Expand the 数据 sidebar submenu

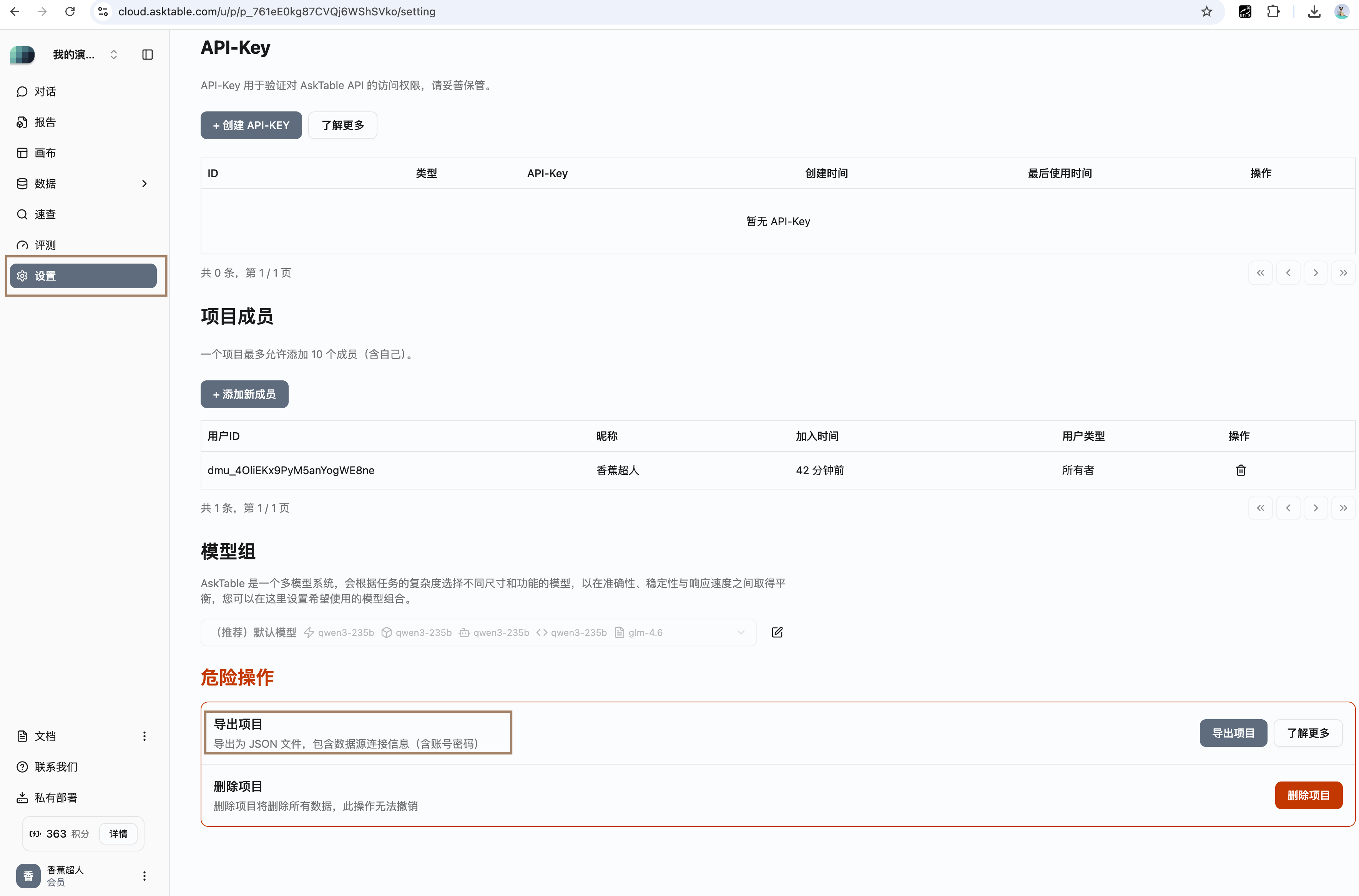coord(144,183)
